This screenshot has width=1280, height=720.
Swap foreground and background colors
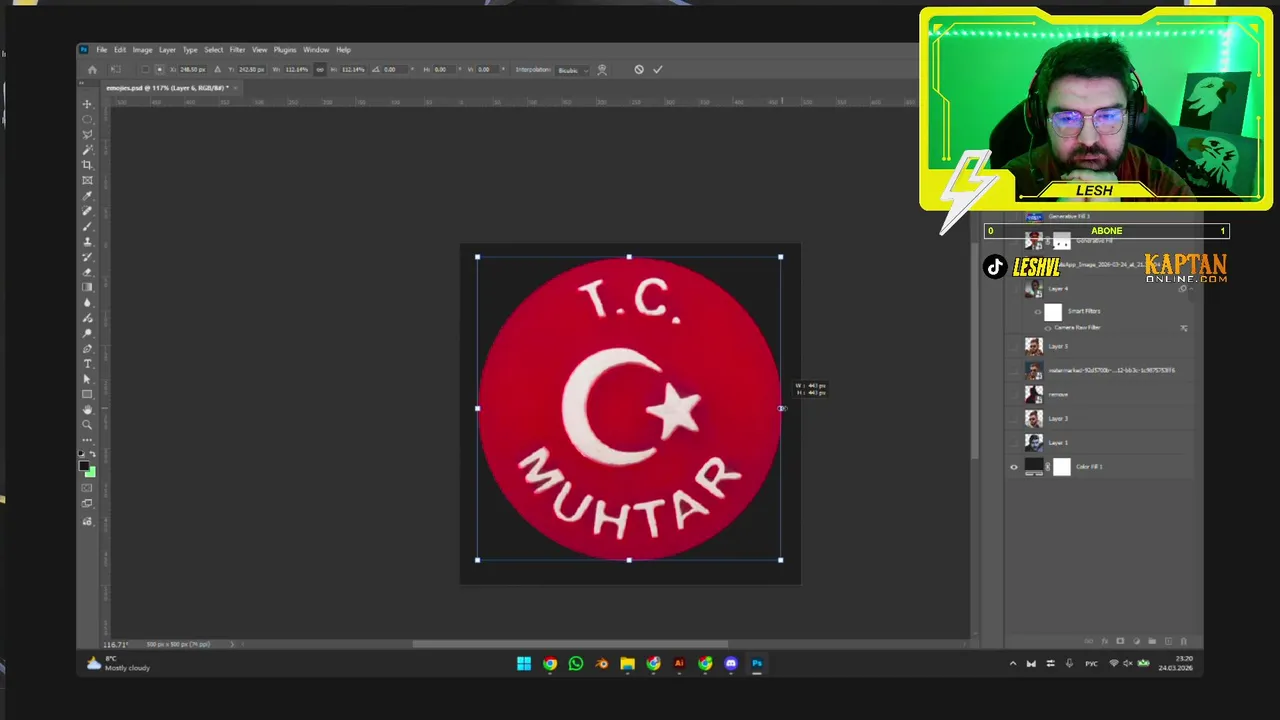pos(93,455)
